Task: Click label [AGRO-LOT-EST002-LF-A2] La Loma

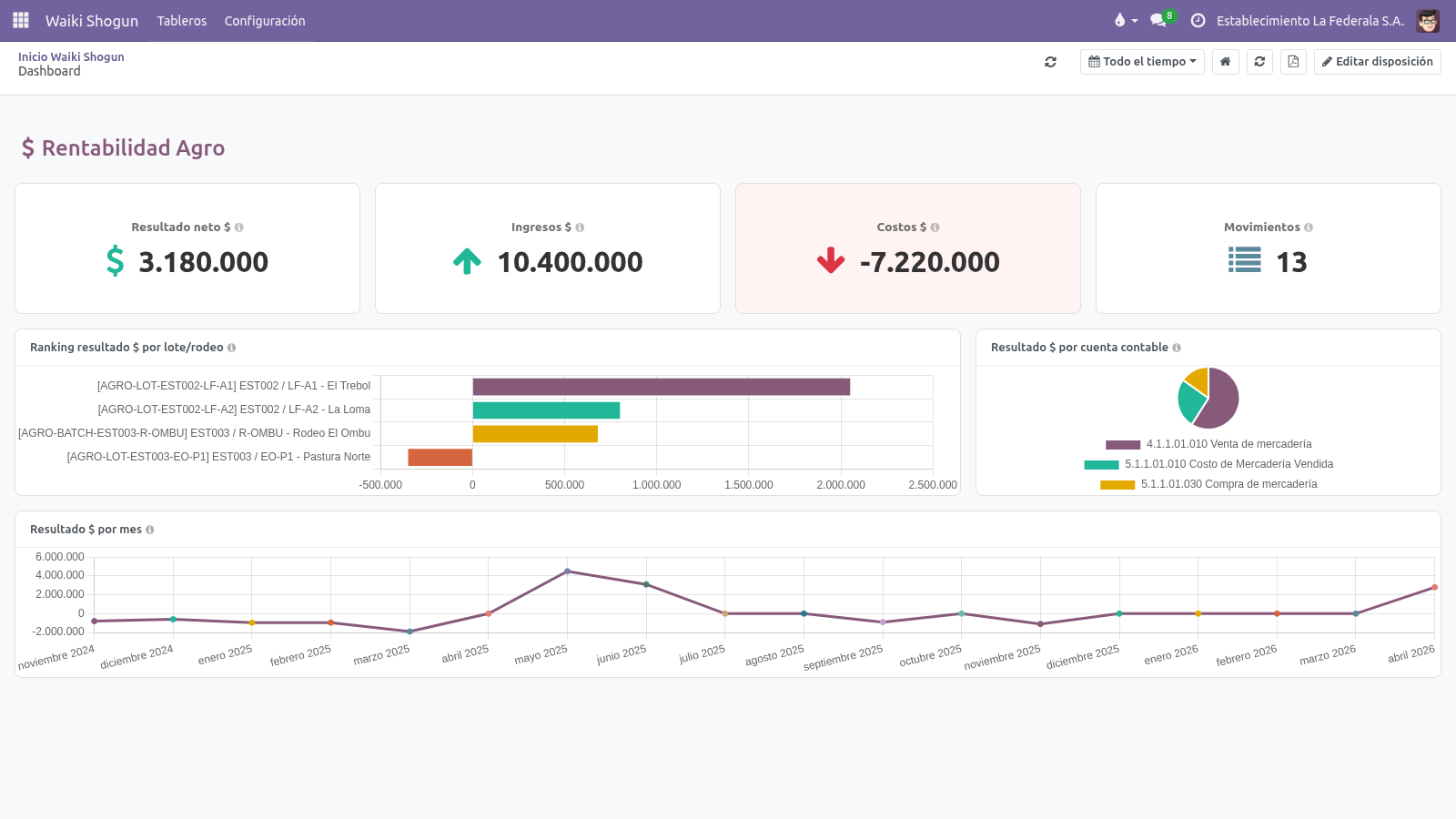Action: (x=234, y=409)
